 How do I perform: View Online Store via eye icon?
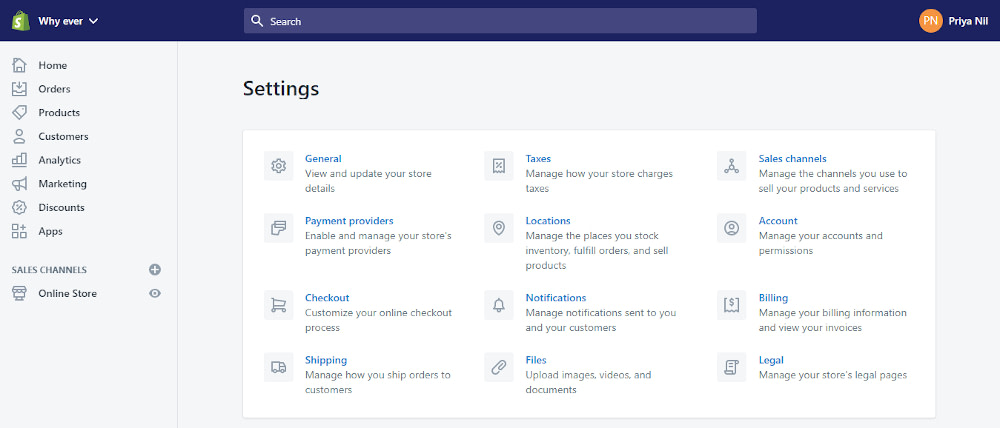click(x=155, y=293)
